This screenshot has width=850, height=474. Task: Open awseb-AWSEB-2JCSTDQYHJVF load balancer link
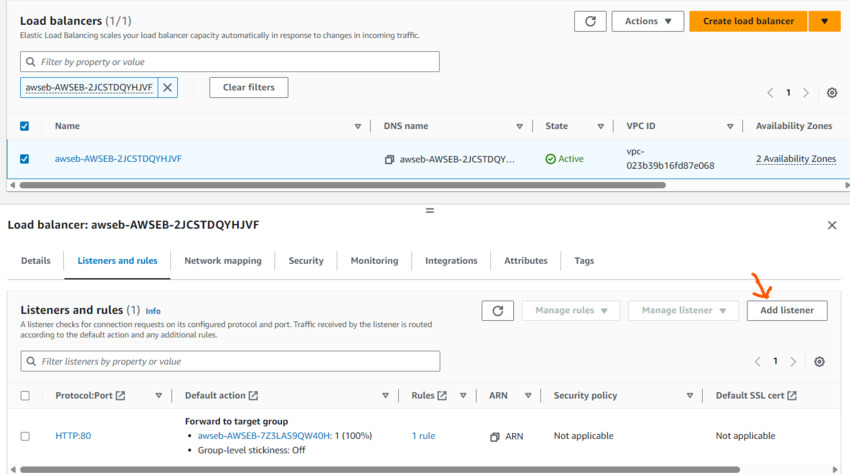click(118, 159)
